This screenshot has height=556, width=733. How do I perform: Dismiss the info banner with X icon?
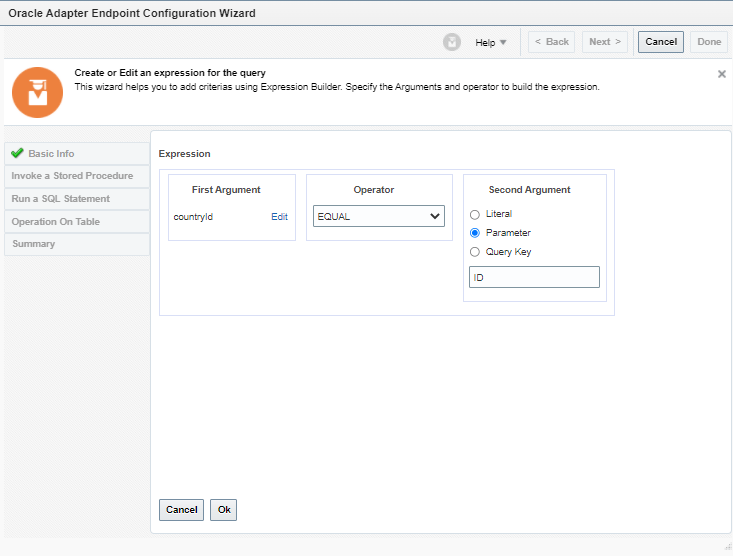[722, 74]
